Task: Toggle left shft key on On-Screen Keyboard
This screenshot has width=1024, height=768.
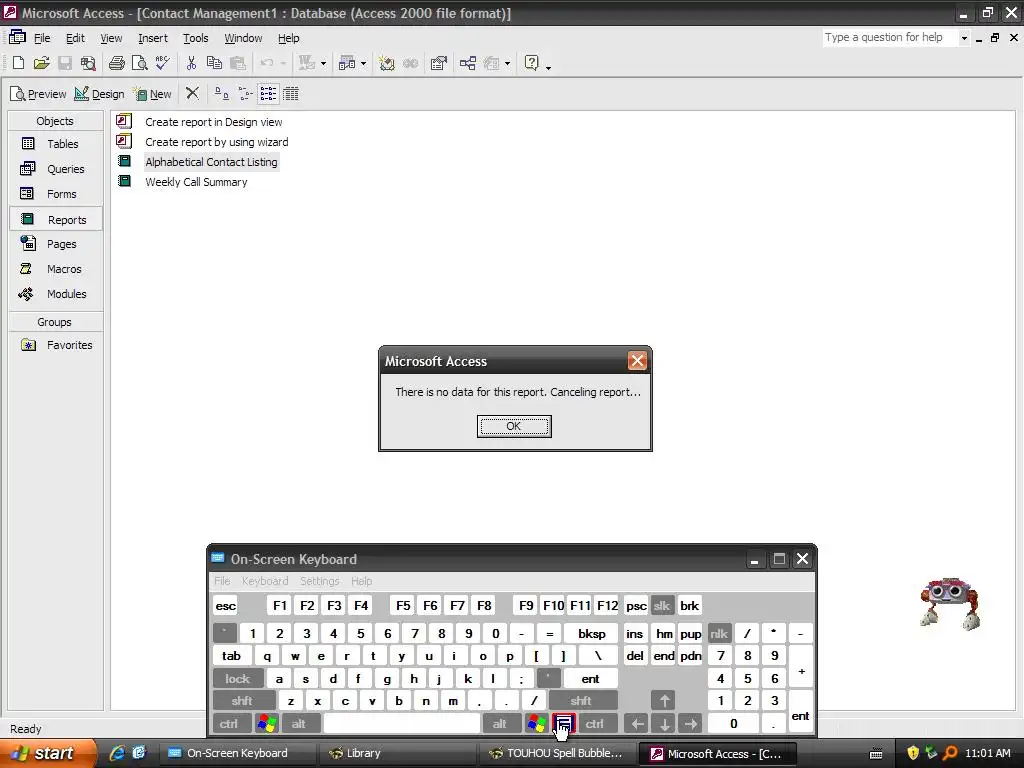Action: pyautogui.click(x=242, y=701)
